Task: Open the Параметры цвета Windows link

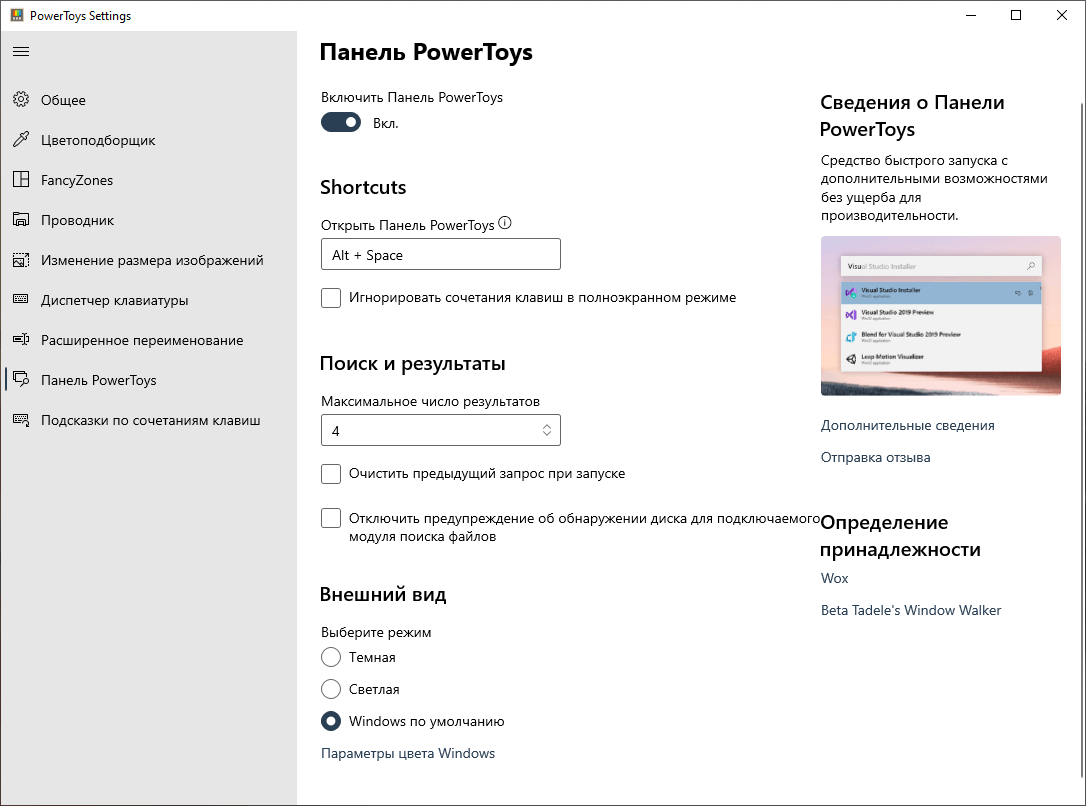Action: (x=408, y=754)
